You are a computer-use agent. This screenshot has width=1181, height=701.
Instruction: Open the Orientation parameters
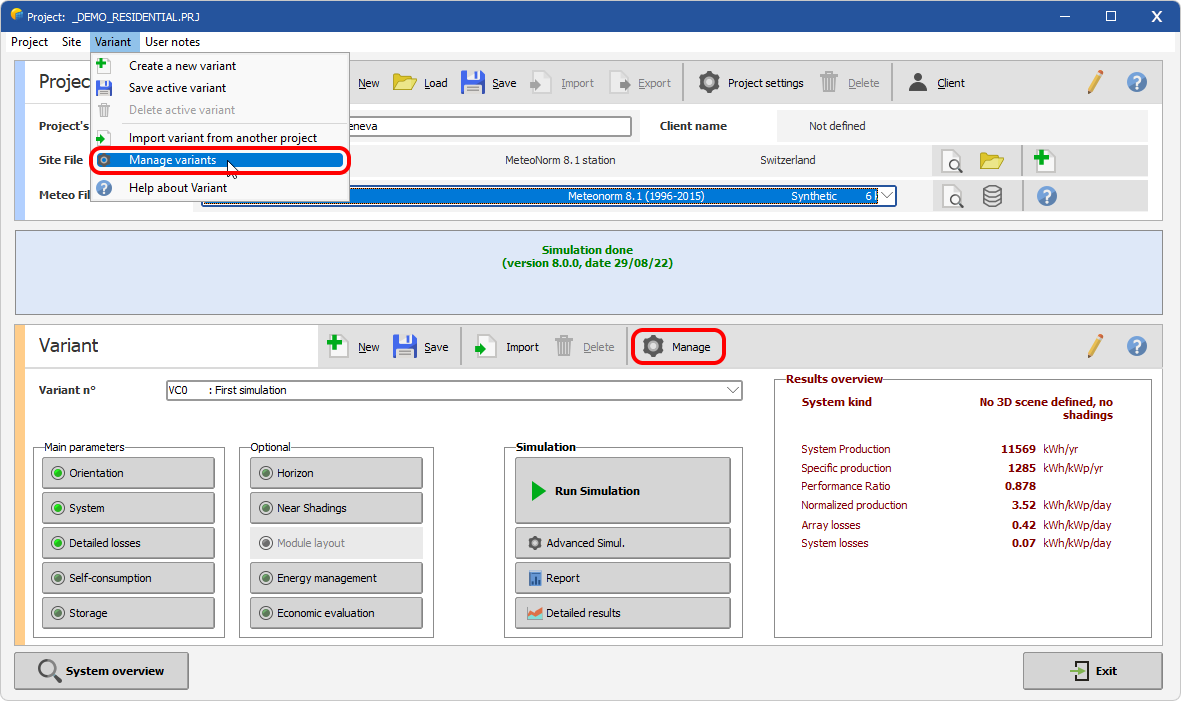128,473
